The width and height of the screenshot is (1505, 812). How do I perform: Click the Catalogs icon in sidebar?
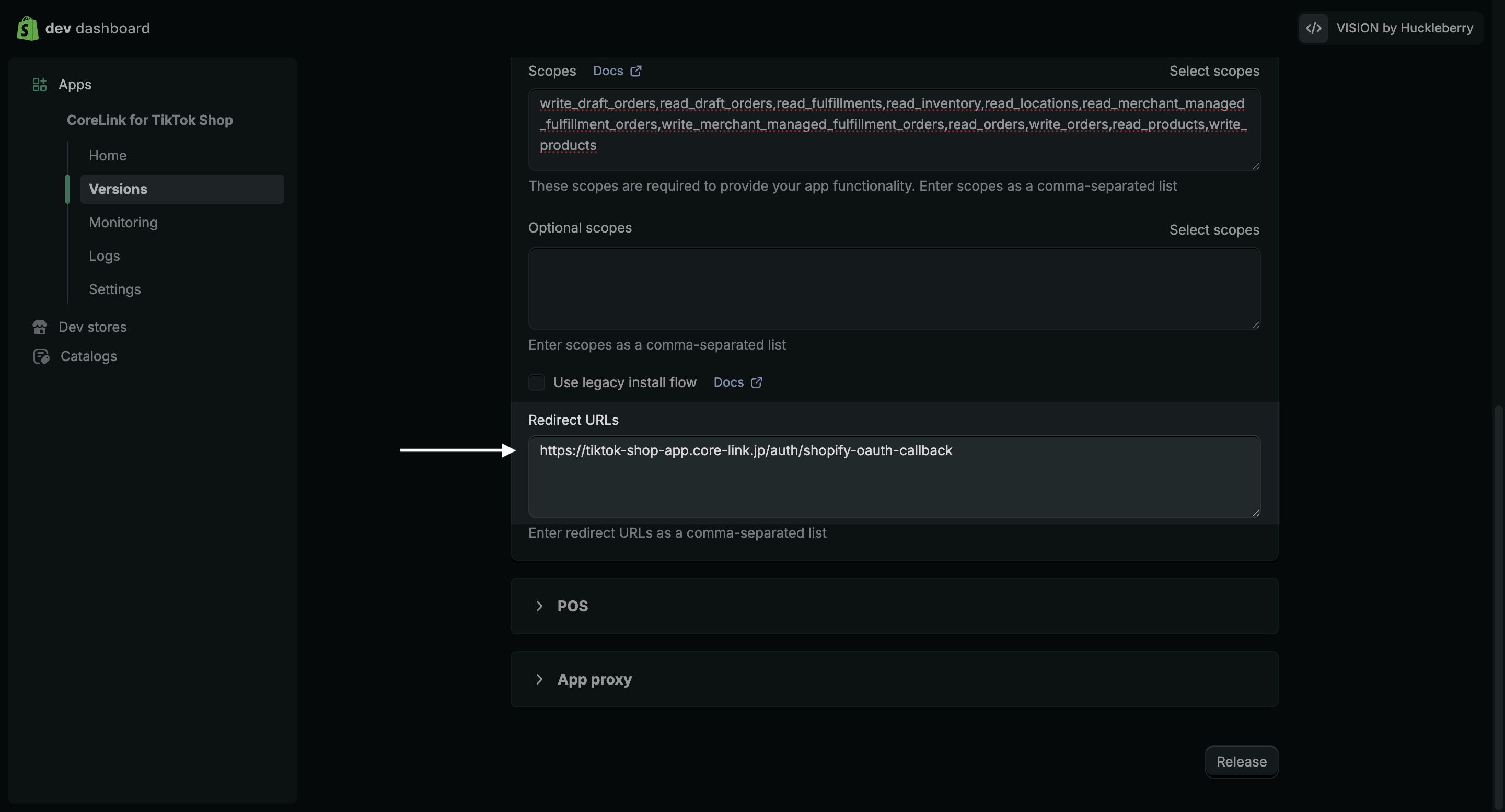click(x=41, y=356)
